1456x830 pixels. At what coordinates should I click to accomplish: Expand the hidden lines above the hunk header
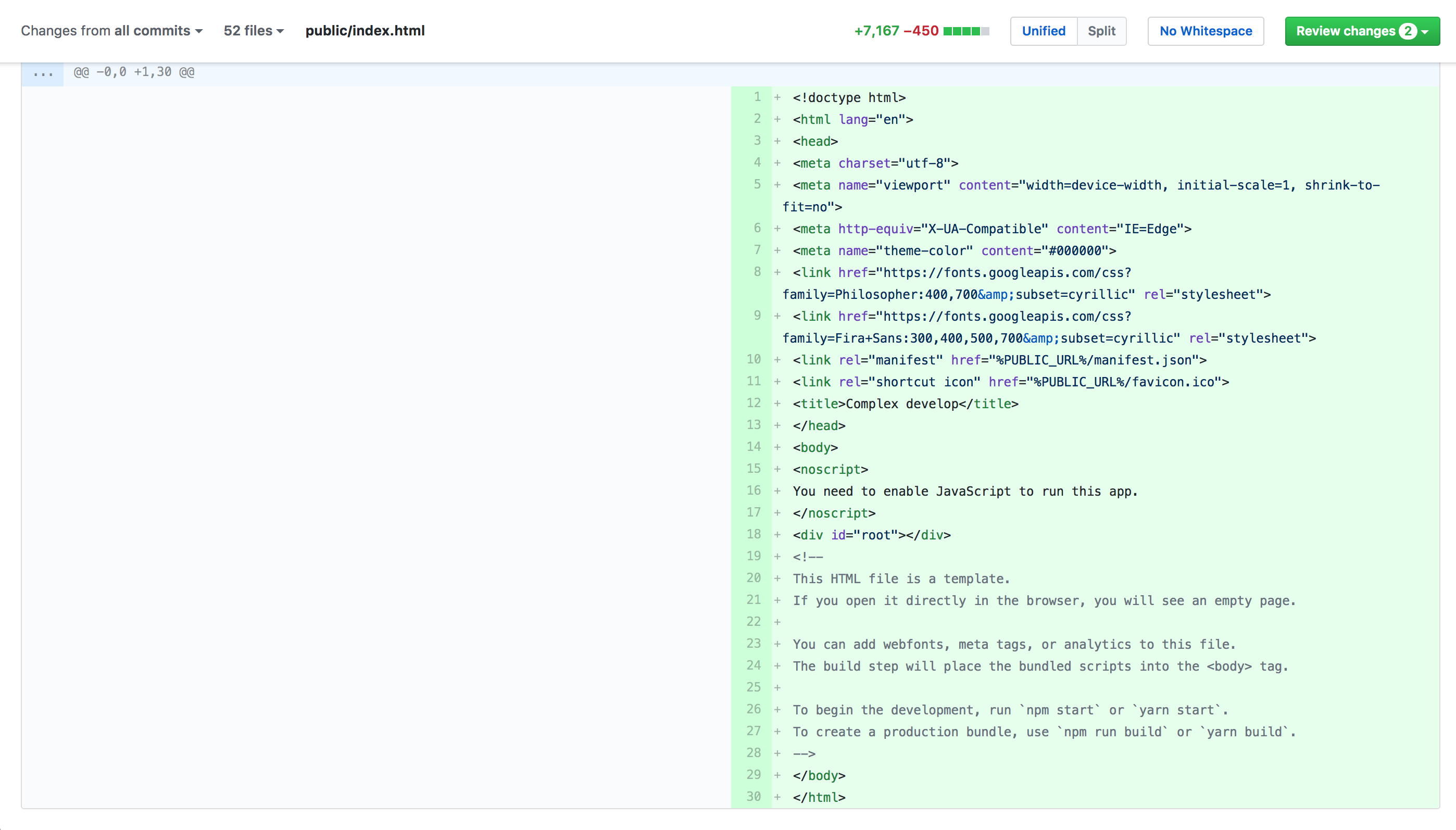[43, 73]
